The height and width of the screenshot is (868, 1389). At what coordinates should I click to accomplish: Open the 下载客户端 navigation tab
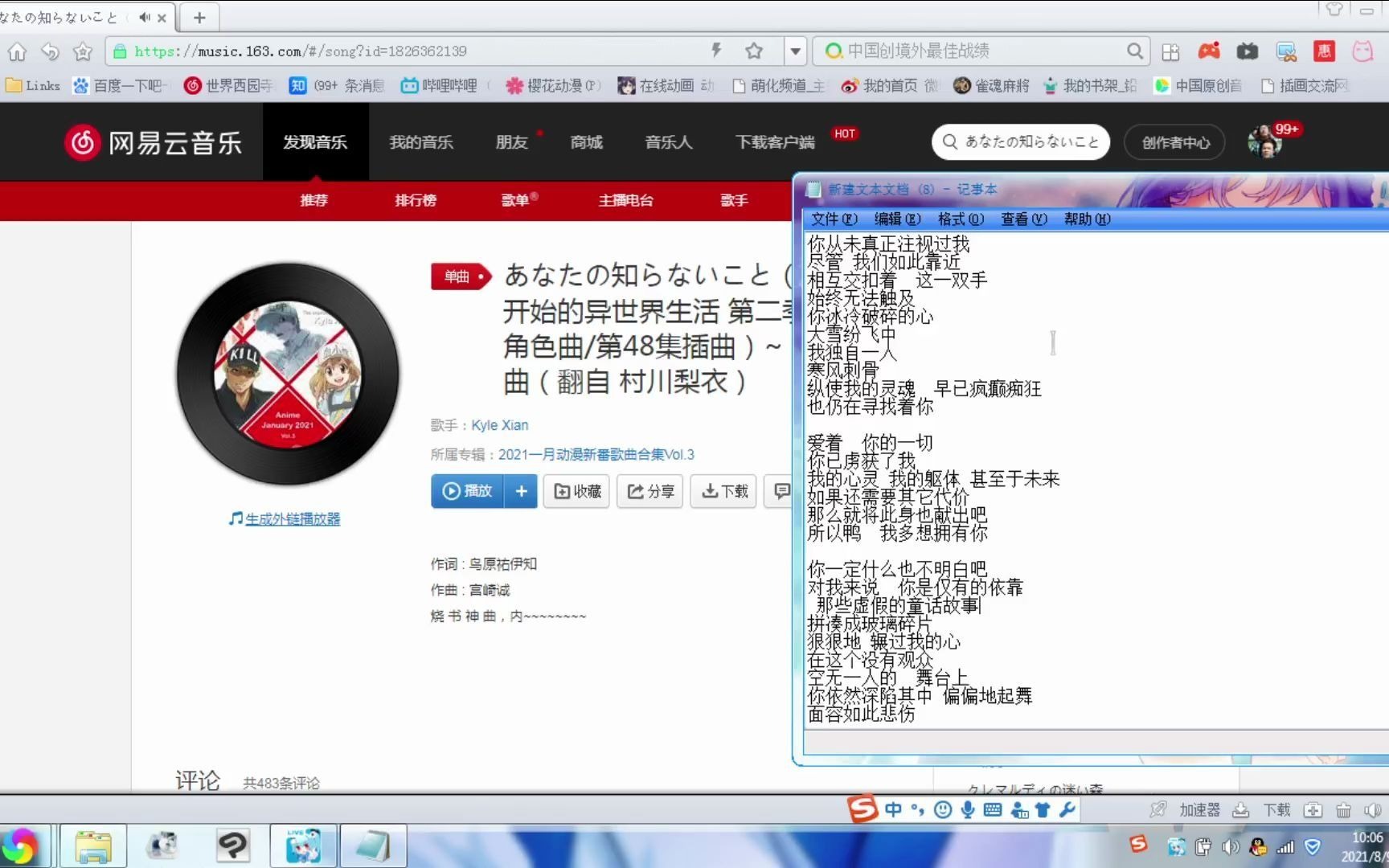coord(775,142)
